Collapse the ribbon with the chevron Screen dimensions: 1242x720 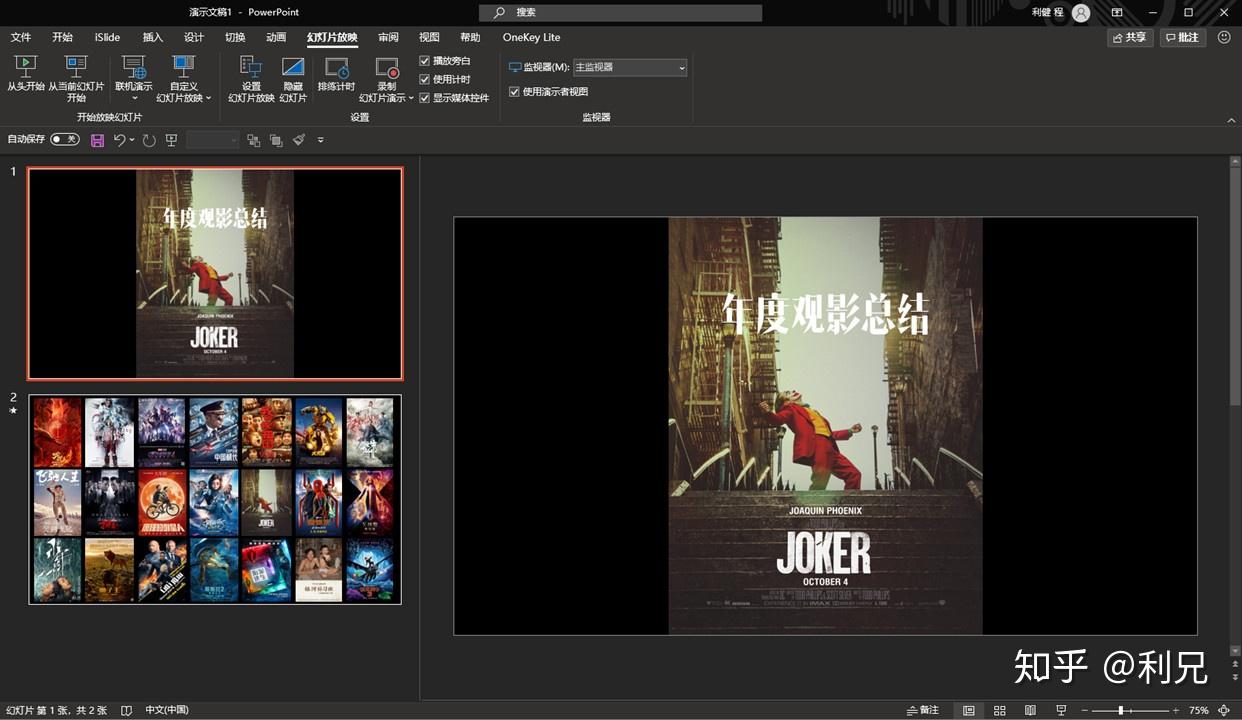click(x=1231, y=120)
